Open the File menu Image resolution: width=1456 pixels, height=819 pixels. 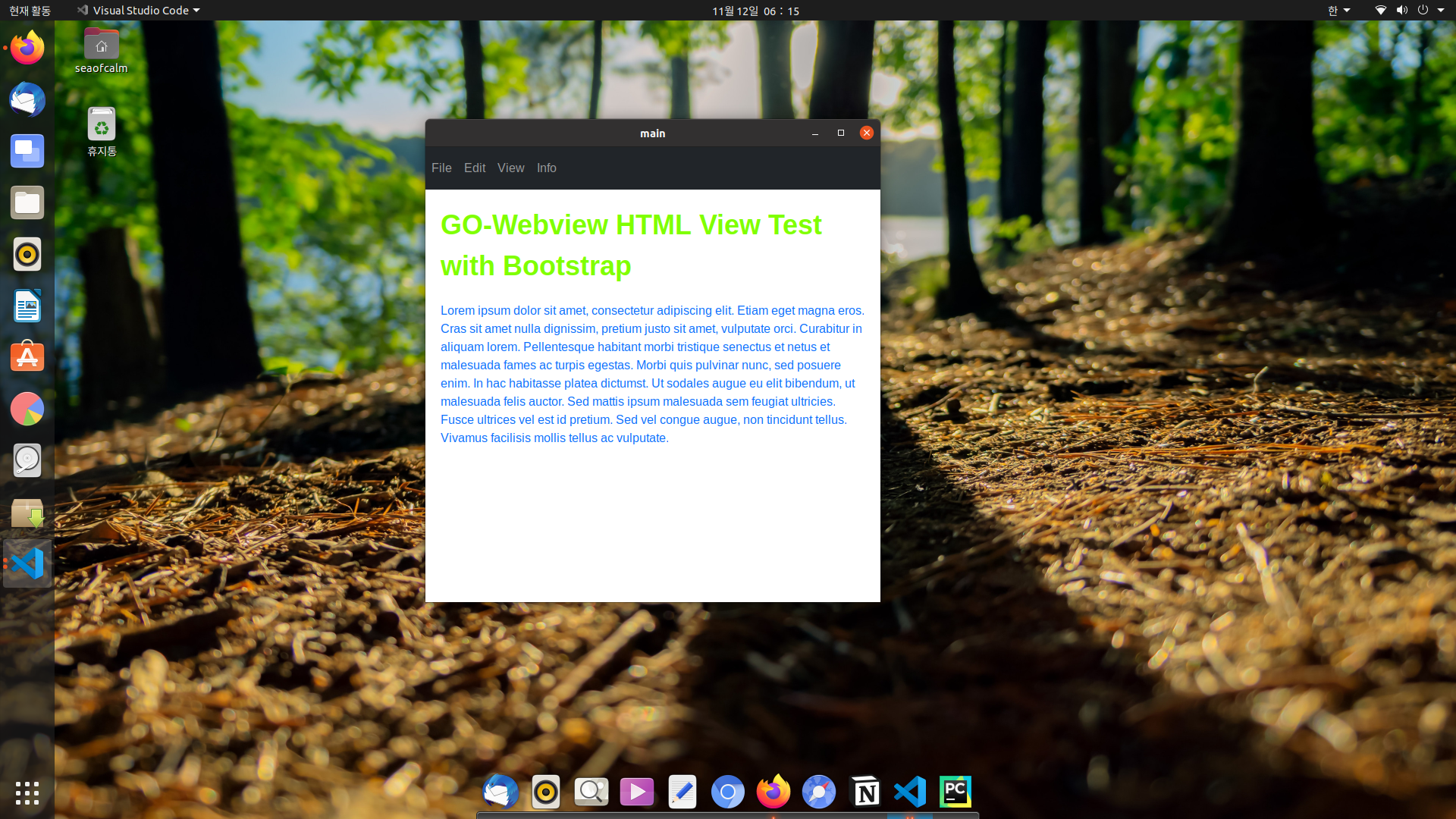pyautogui.click(x=441, y=168)
